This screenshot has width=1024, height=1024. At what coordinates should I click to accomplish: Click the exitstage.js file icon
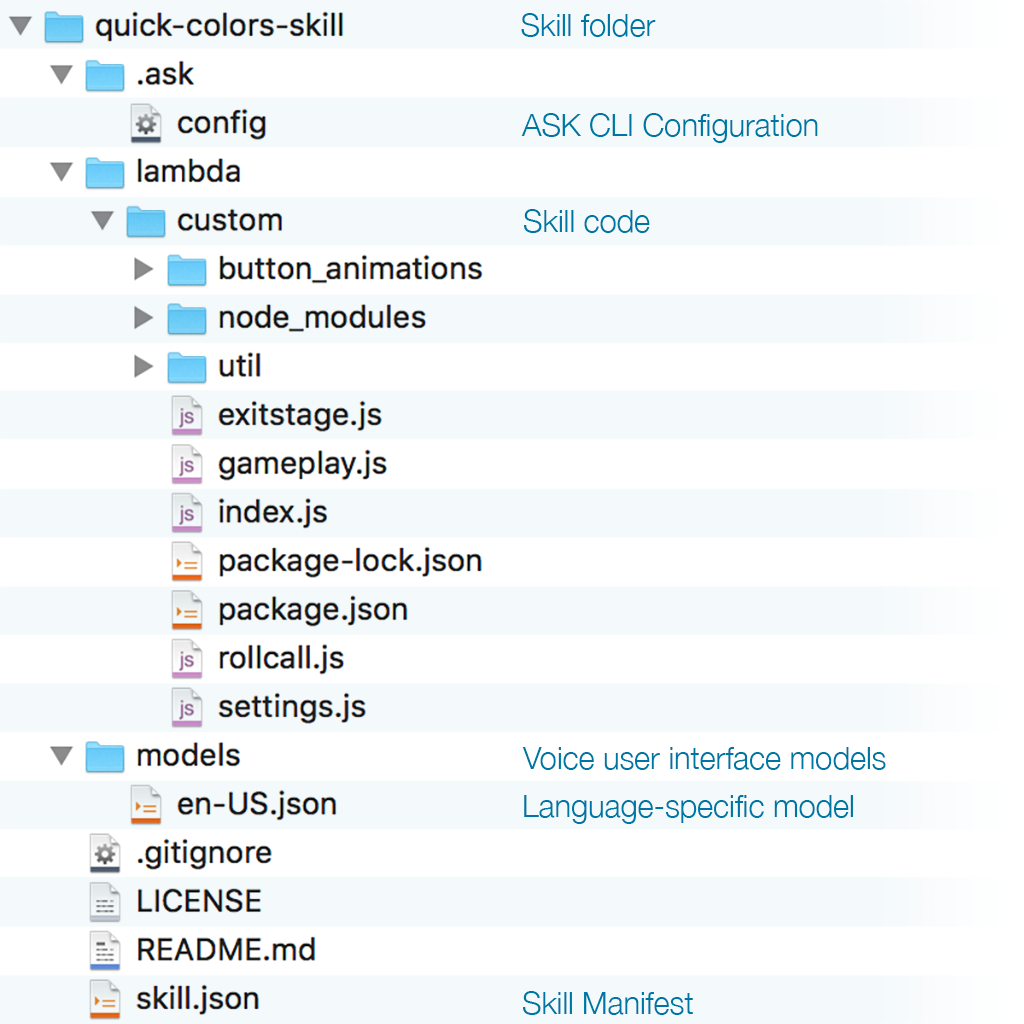point(187,415)
